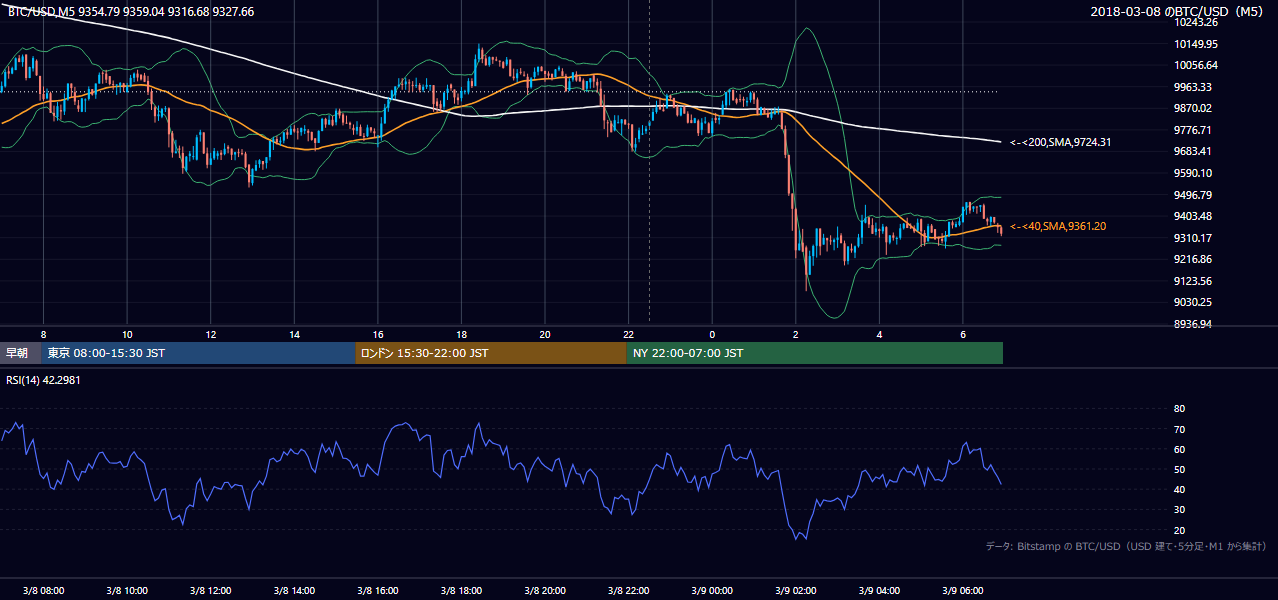This screenshot has height=600, width=1278.
Task: Click the RSI 50 level label
Action: click(x=1179, y=469)
